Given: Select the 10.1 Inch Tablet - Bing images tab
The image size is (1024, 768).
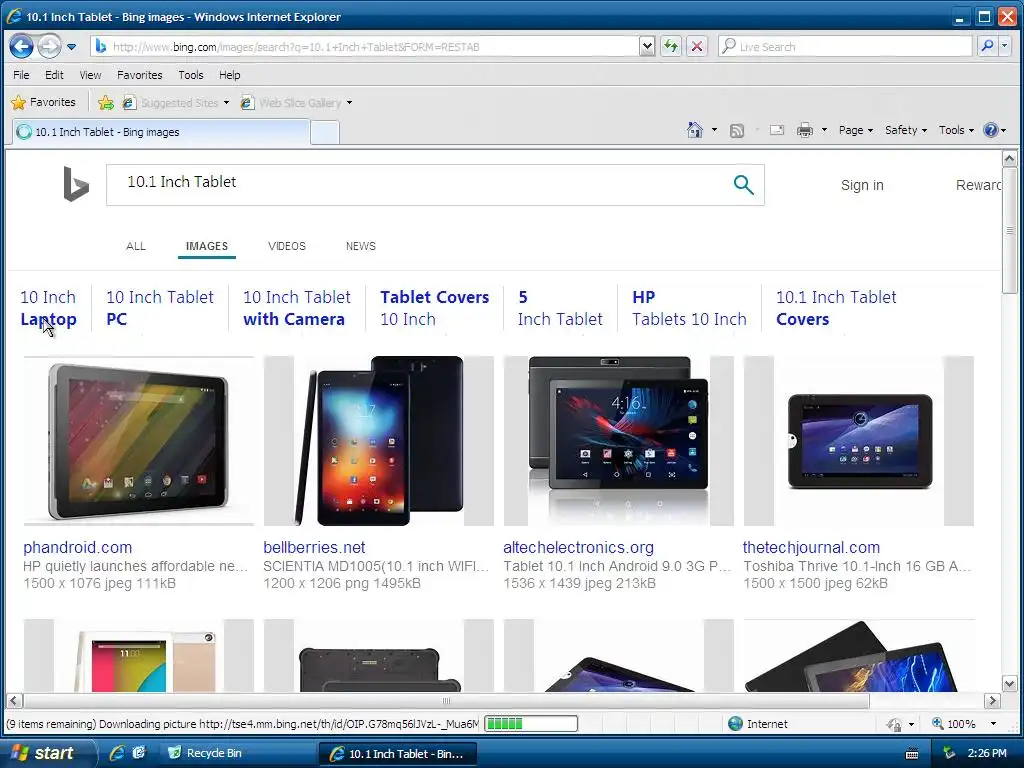Looking at the screenshot, I should [x=161, y=132].
